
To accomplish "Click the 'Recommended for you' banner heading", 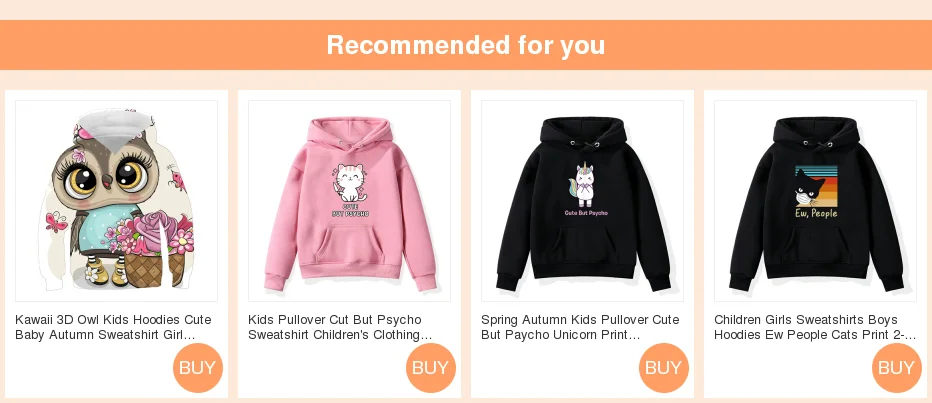I will [x=466, y=45].
